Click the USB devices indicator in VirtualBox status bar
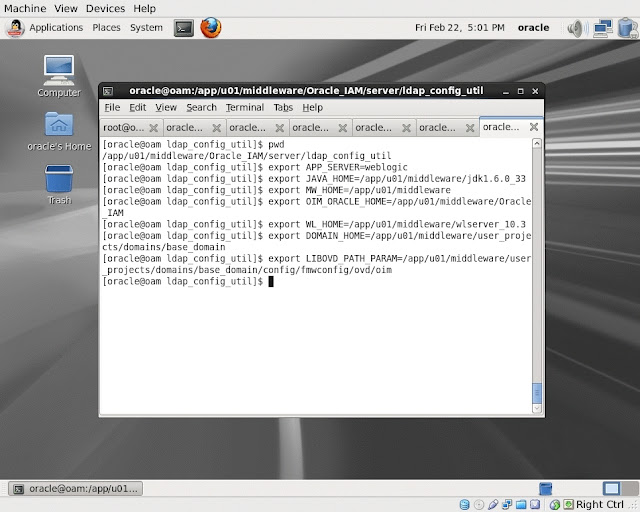This screenshot has height=512, width=640. coord(493,505)
